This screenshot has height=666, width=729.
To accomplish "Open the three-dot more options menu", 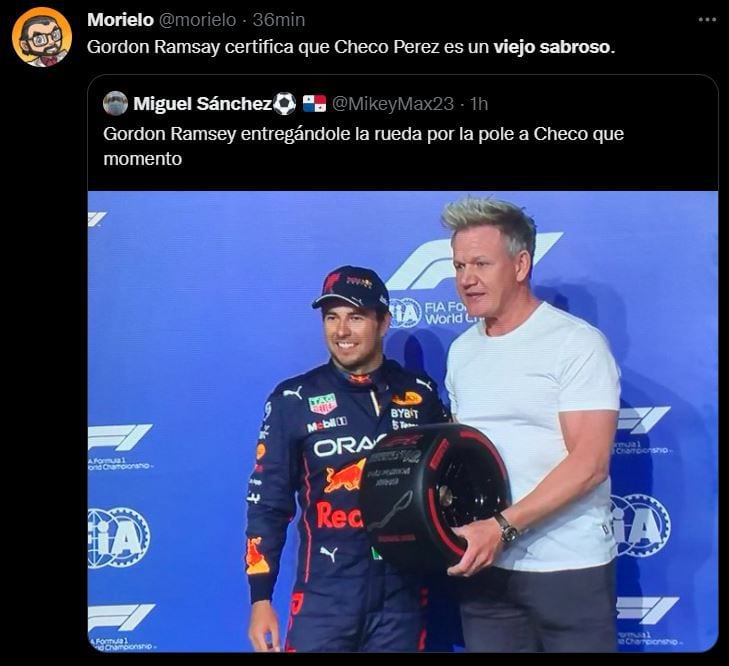I will pos(707,20).
